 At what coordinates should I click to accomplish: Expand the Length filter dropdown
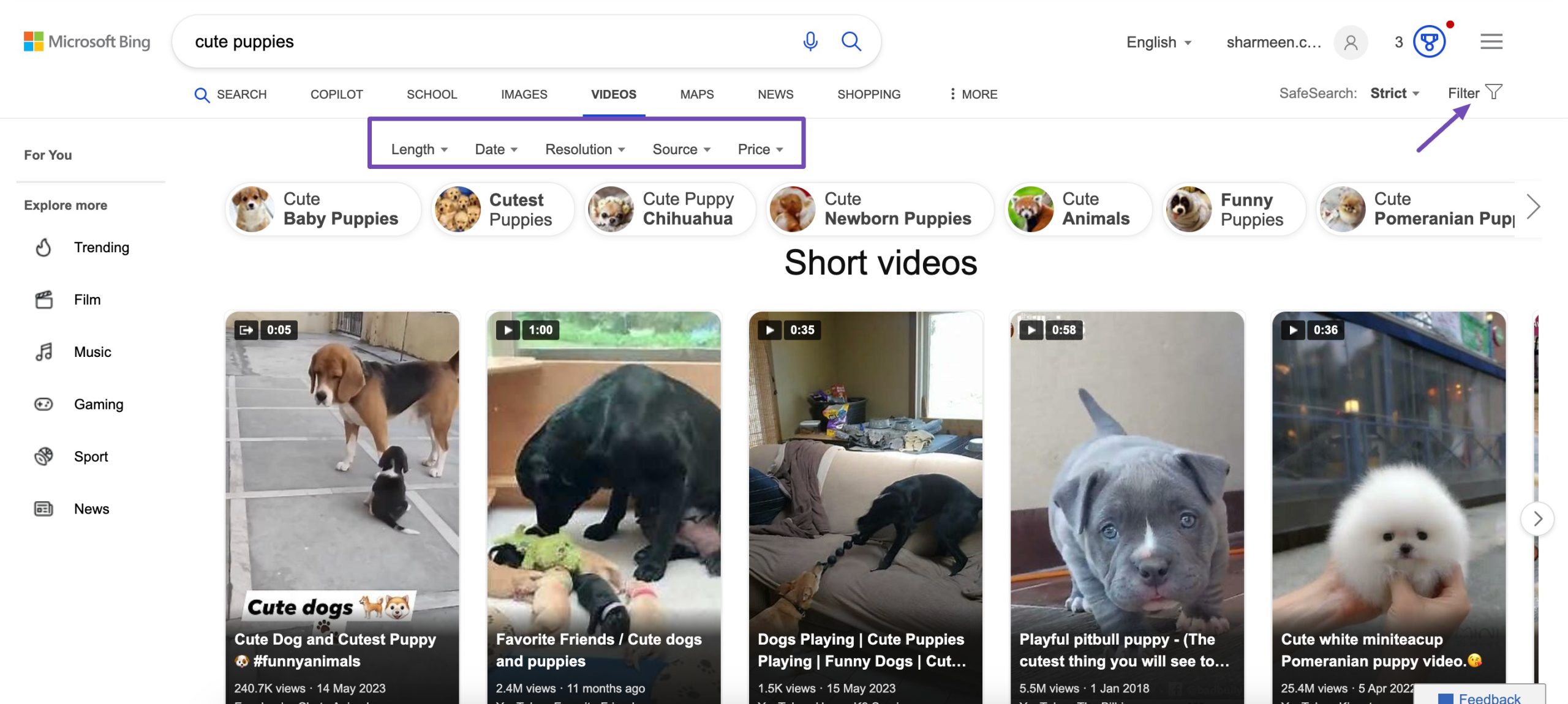coord(420,149)
